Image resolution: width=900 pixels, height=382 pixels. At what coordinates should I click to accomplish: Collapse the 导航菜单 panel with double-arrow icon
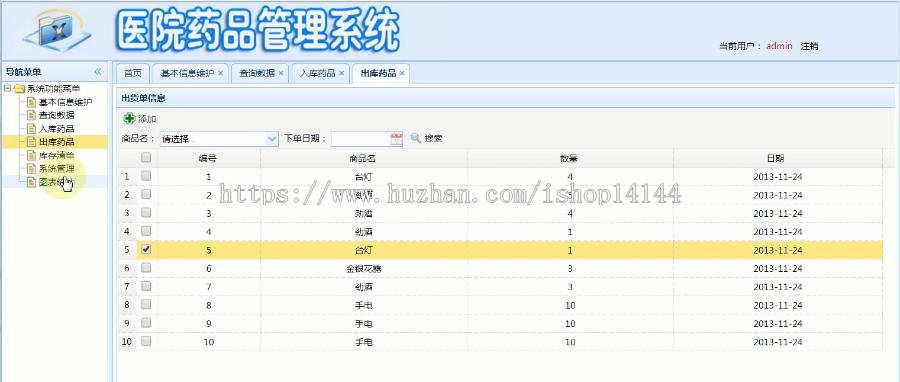[x=98, y=72]
